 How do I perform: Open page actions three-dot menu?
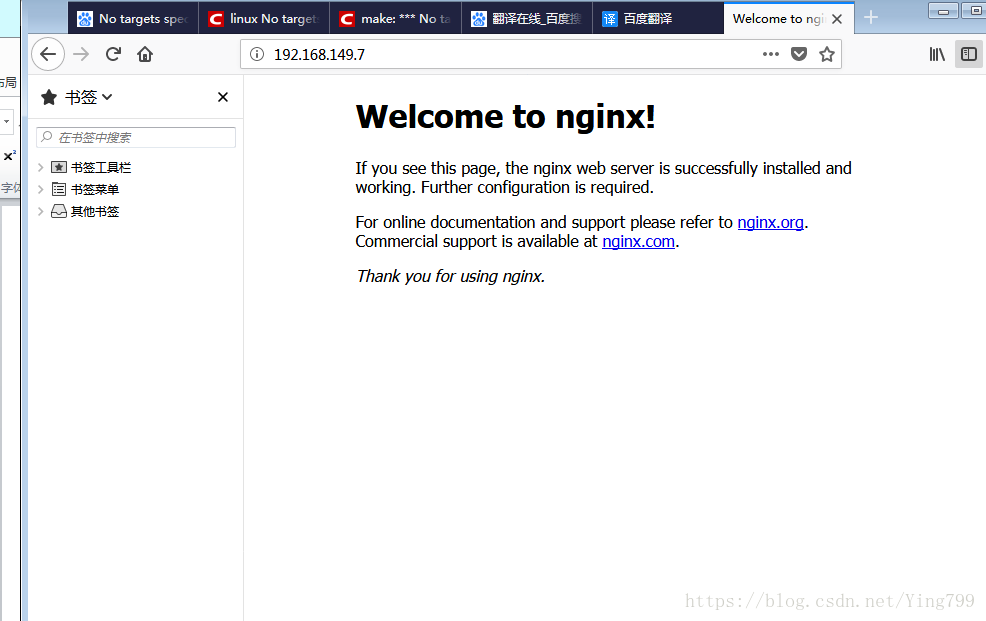pos(770,55)
